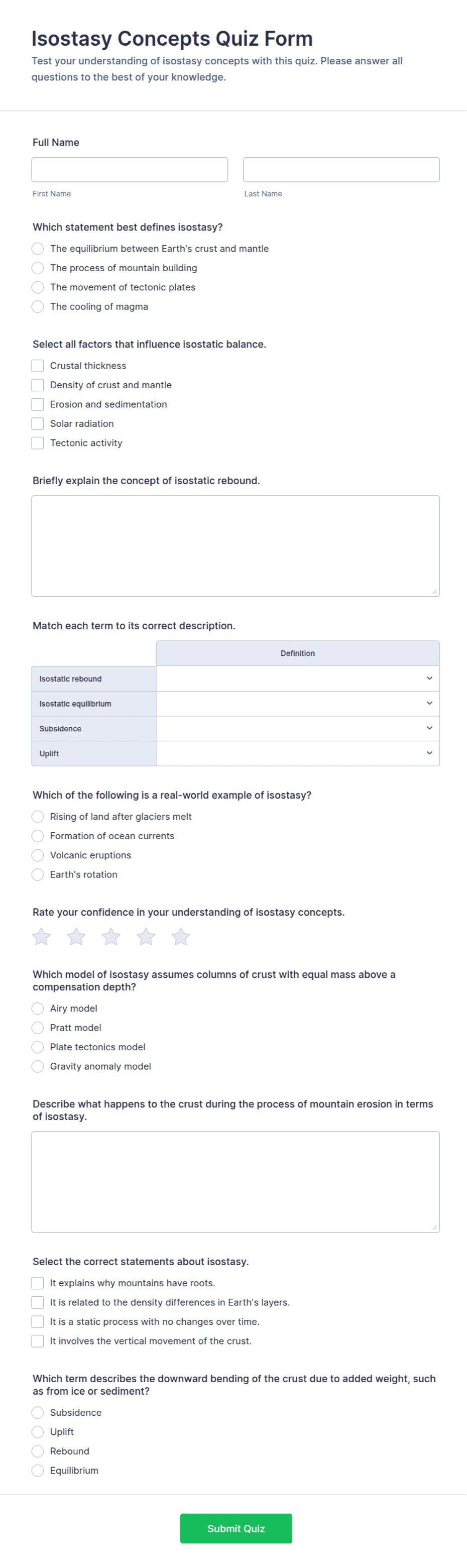This screenshot has width=467, height=1568.
Task: Choose the Pratt model radio option
Action: pyautogui.click(x=38, y=1028)
